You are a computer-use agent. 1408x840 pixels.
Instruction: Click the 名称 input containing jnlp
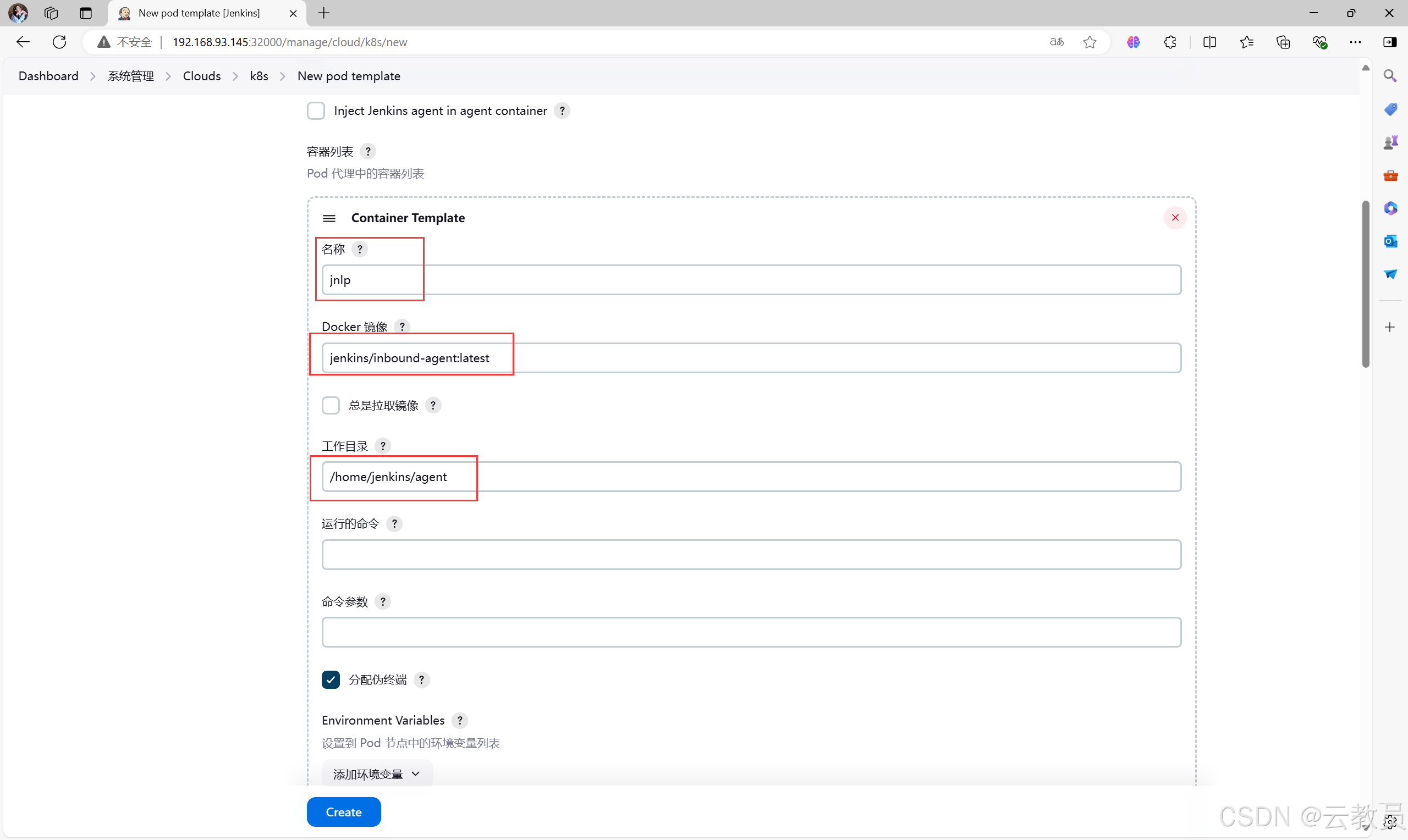751,280
